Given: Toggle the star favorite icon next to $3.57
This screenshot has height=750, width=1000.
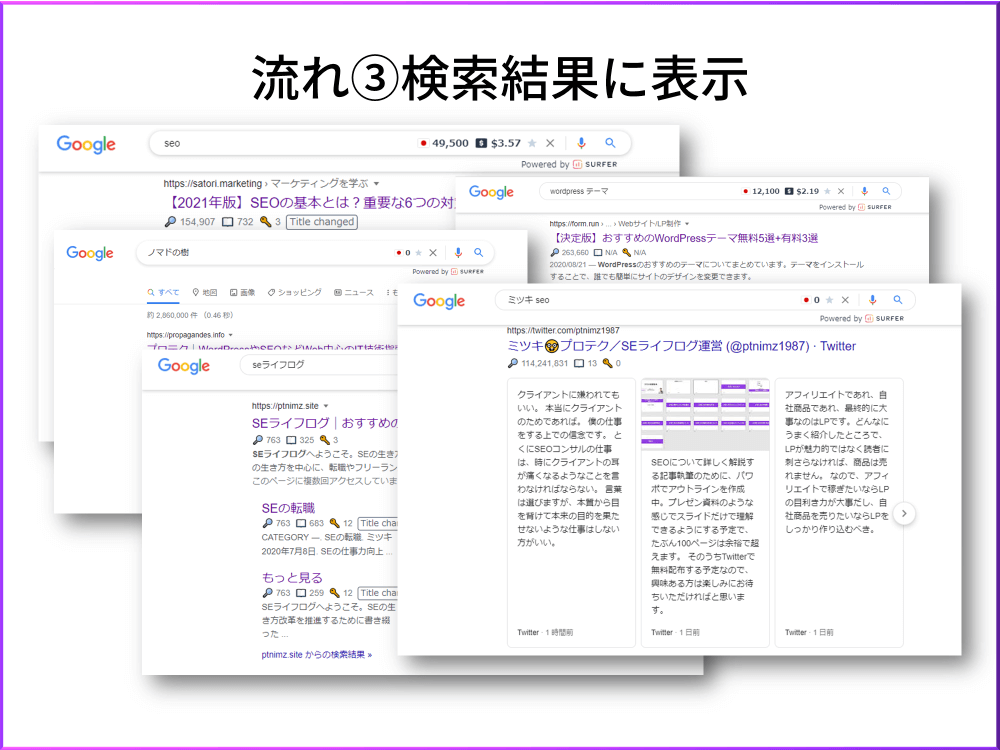Looking at the screenshot, I should (532, 143).
